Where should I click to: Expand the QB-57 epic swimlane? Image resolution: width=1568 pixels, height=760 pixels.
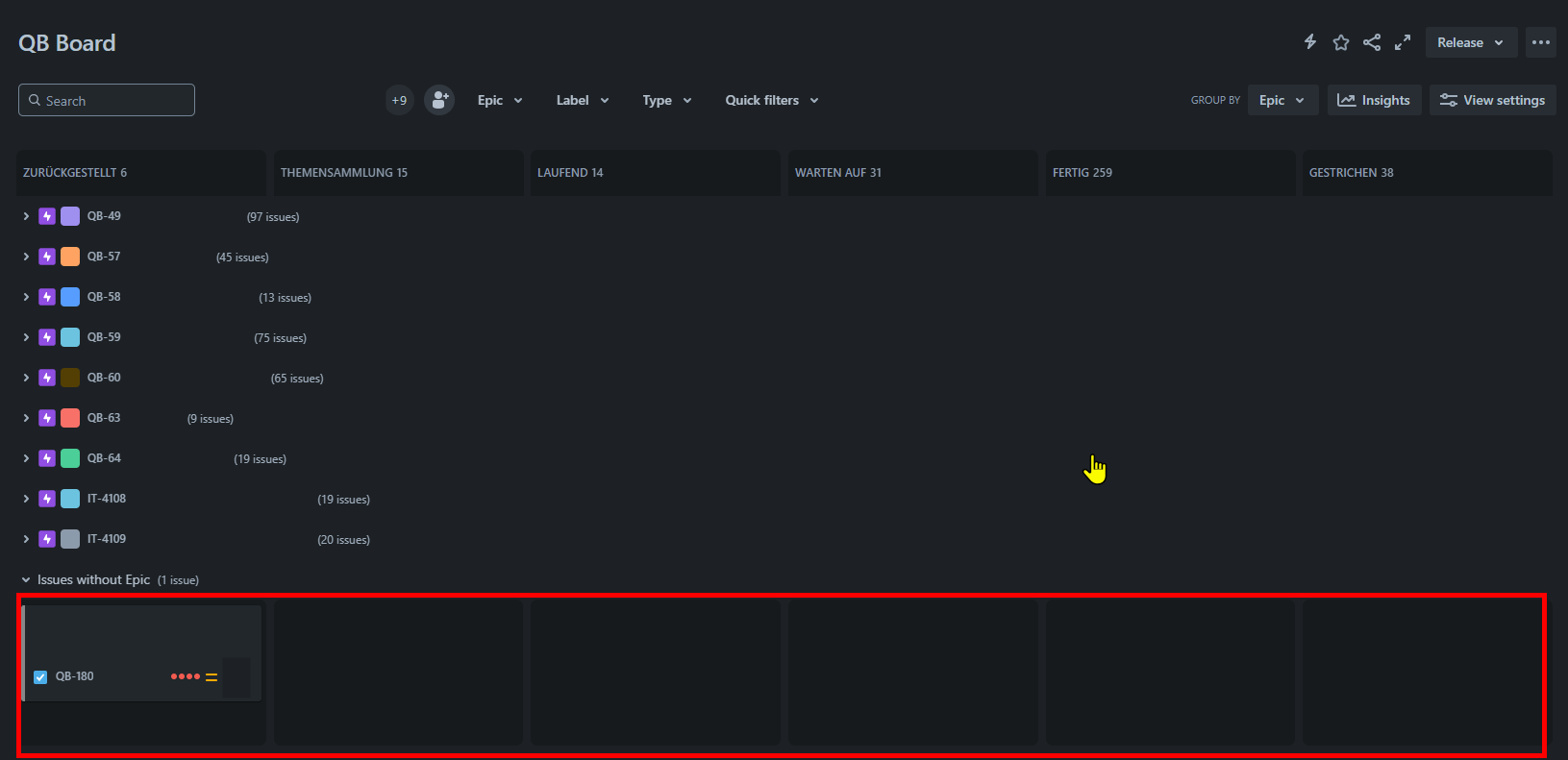(26, 257)
